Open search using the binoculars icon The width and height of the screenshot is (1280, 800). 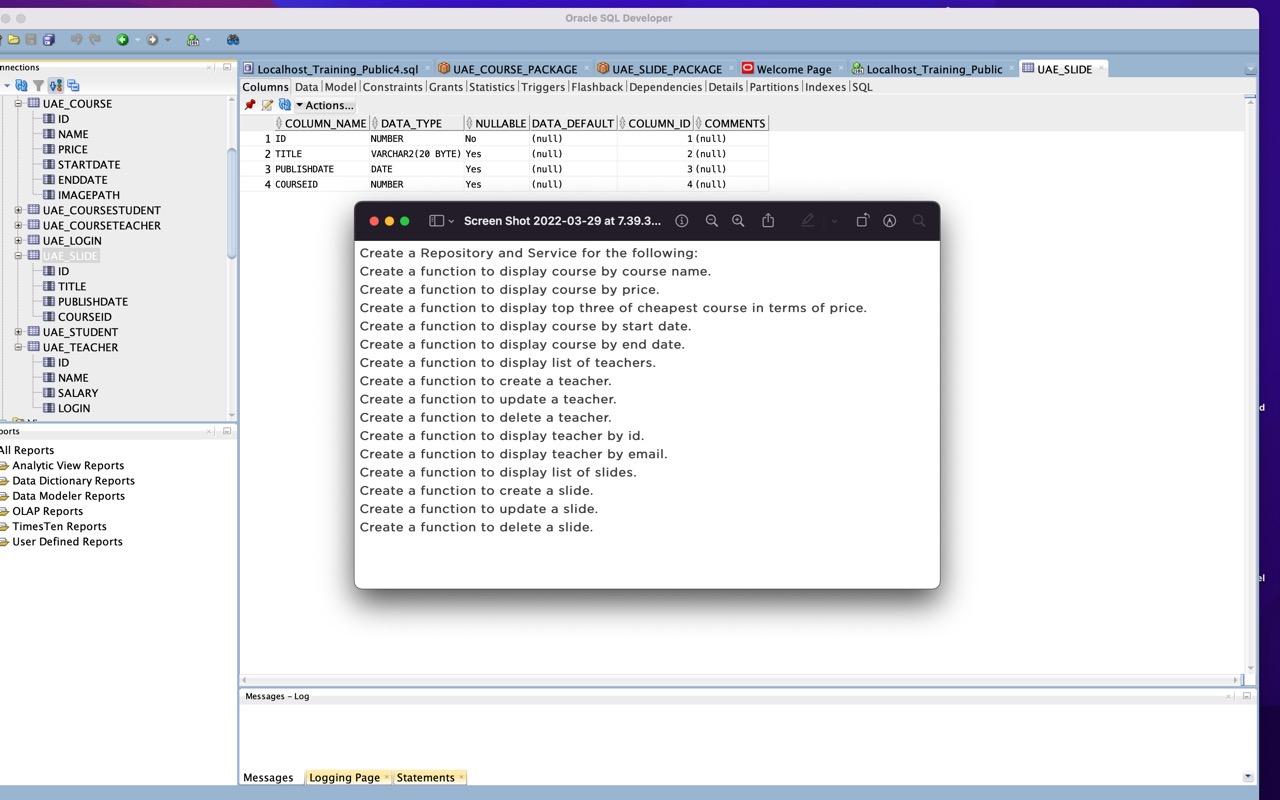pyautogui.click(x=233, y=39)
